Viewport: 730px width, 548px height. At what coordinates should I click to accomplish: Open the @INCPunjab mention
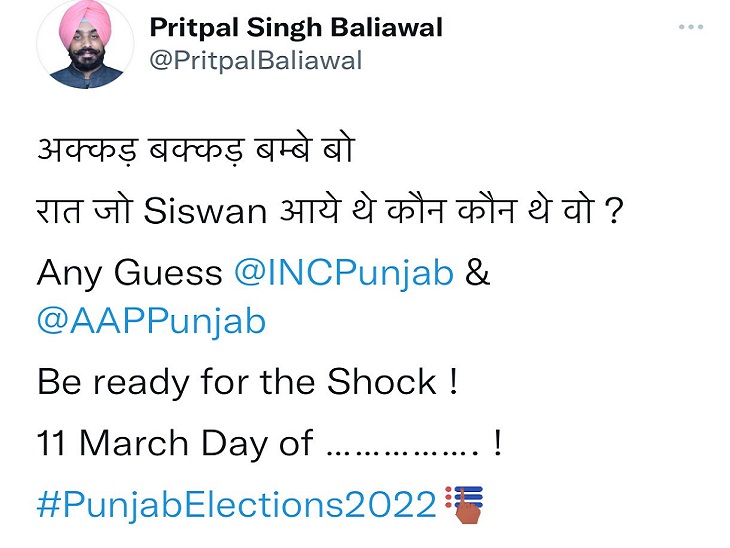[x=343, y=272]
